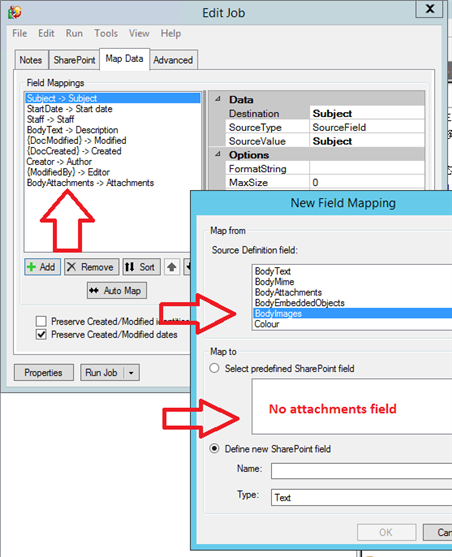Open the Run Job dropdown arrow
This screenshot has height=557, width=452.
coord(131,373)
